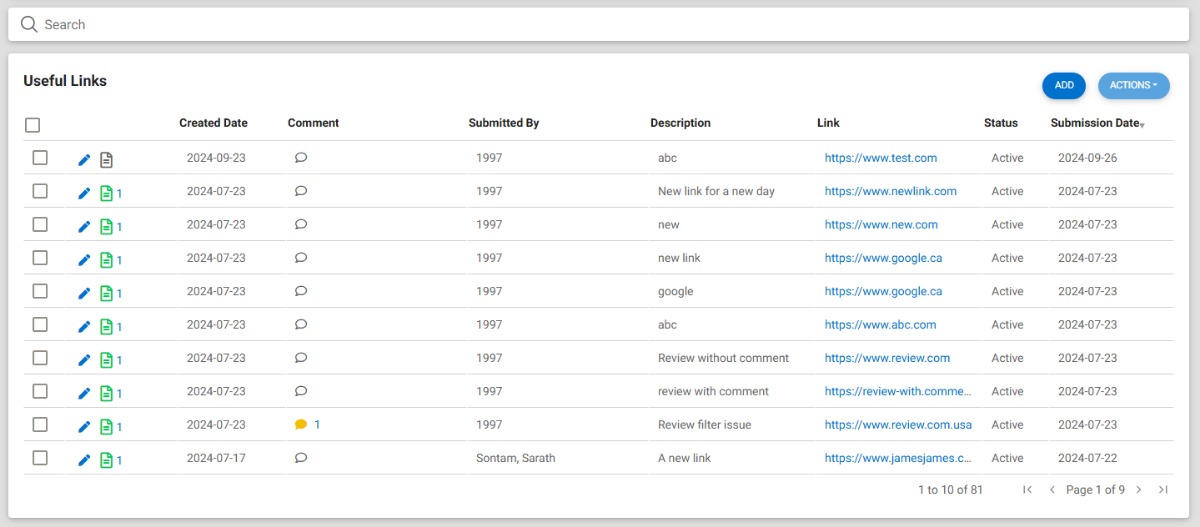
Task: Open the https://www.review.com.usa link
Action: [898, 425]
